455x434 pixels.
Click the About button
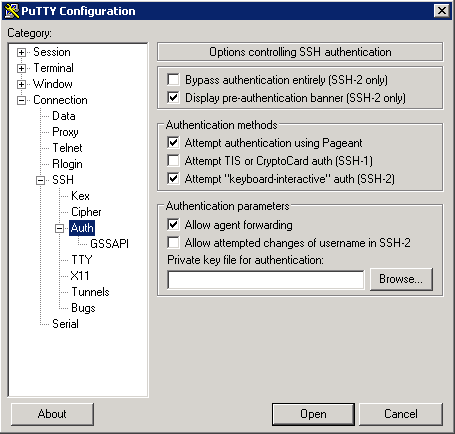(x=52, y=414)
